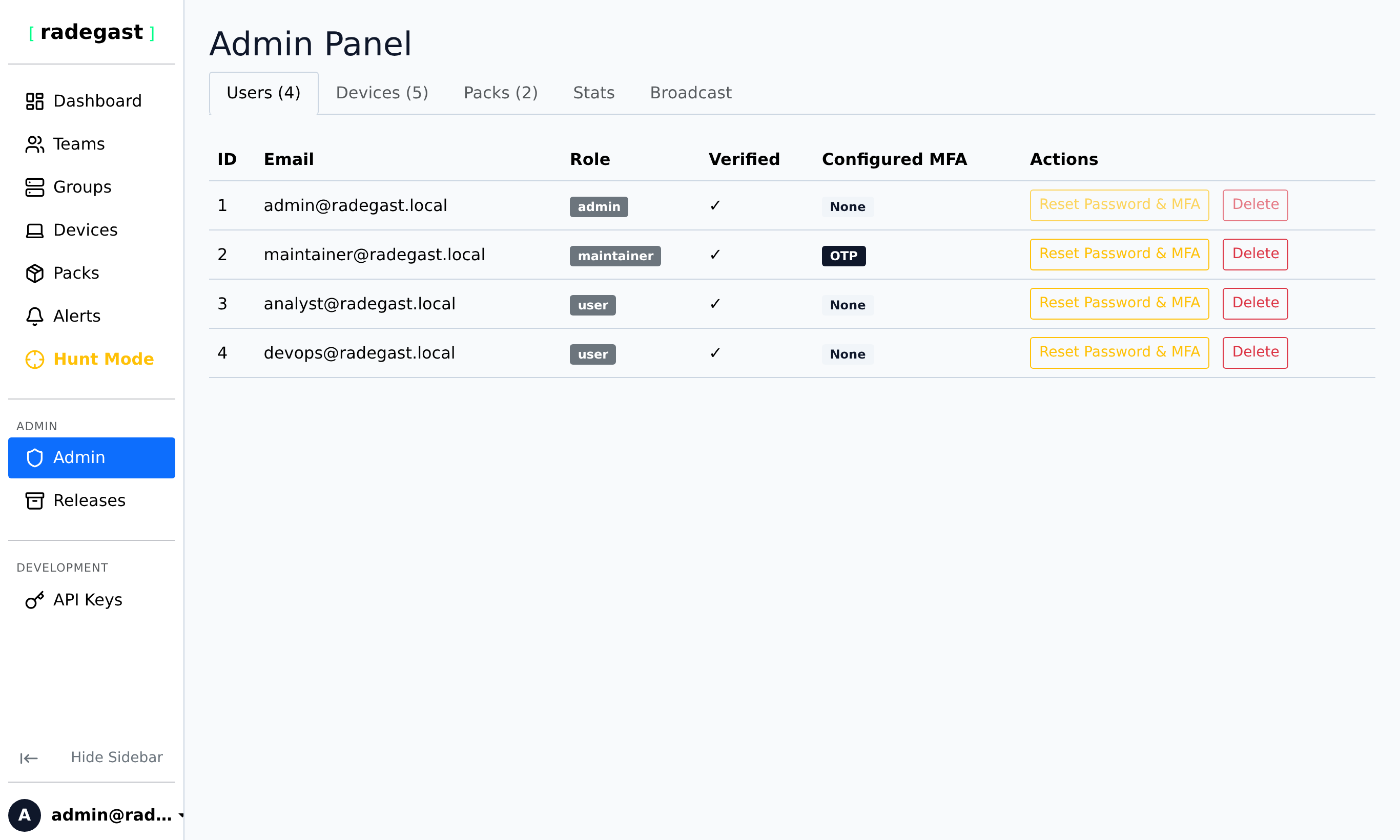
Task: Go to the Broadcast tab
Action: coord(690,93)
